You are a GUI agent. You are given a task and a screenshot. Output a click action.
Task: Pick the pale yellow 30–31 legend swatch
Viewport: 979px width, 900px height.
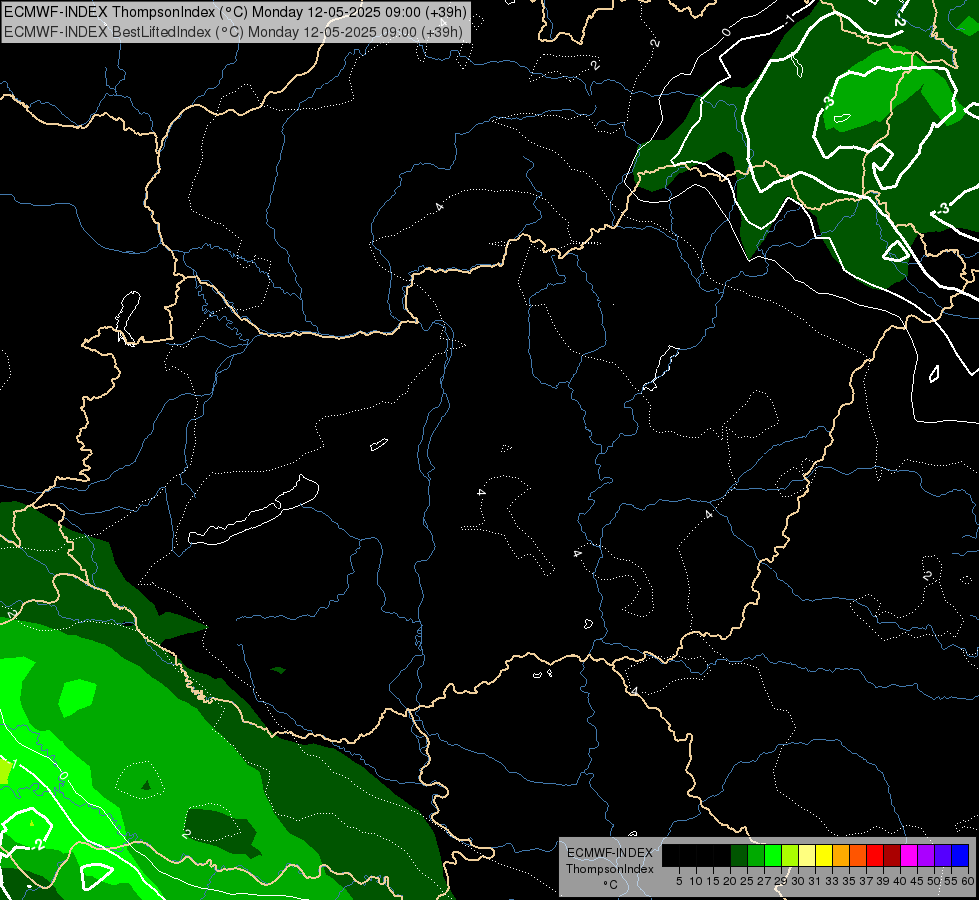pyautogui.click(x=807, y=855)
